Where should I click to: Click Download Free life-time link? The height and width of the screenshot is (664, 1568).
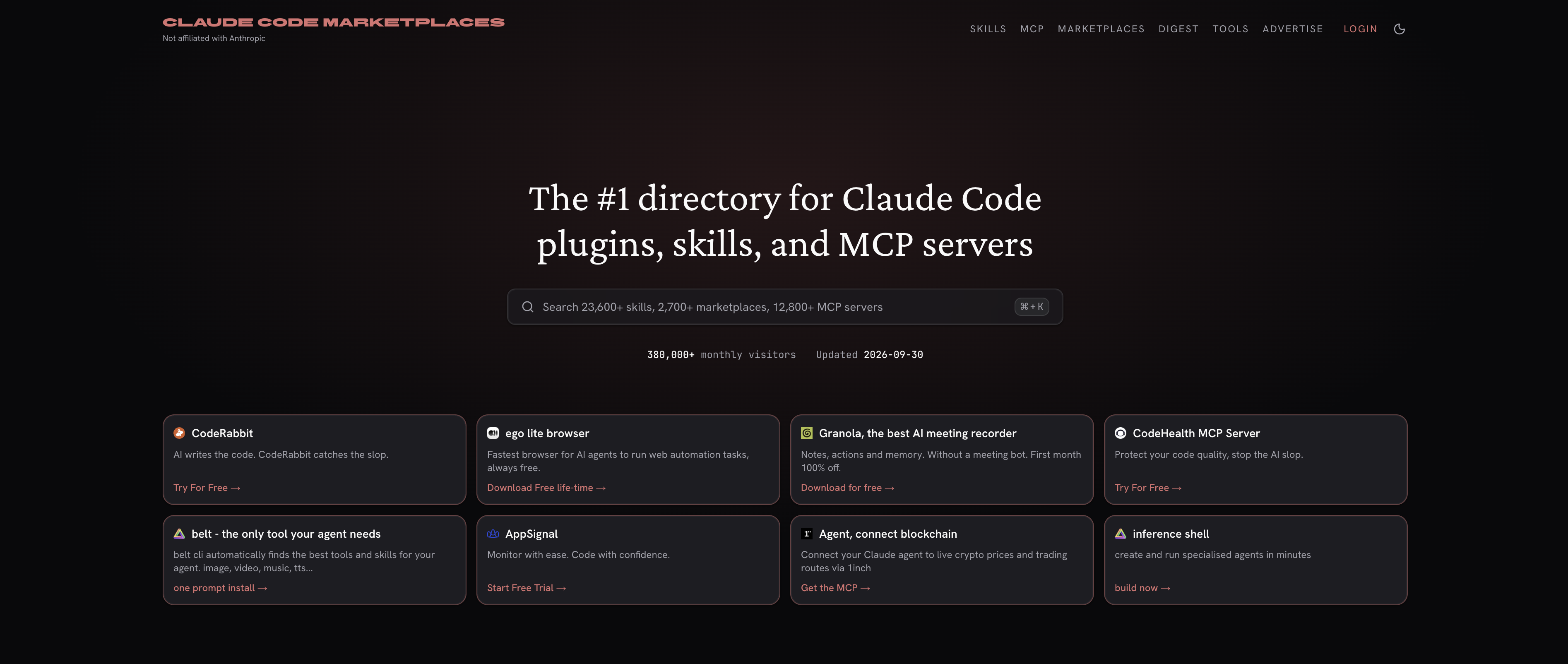pyautogui.click(x=546, y=488)
